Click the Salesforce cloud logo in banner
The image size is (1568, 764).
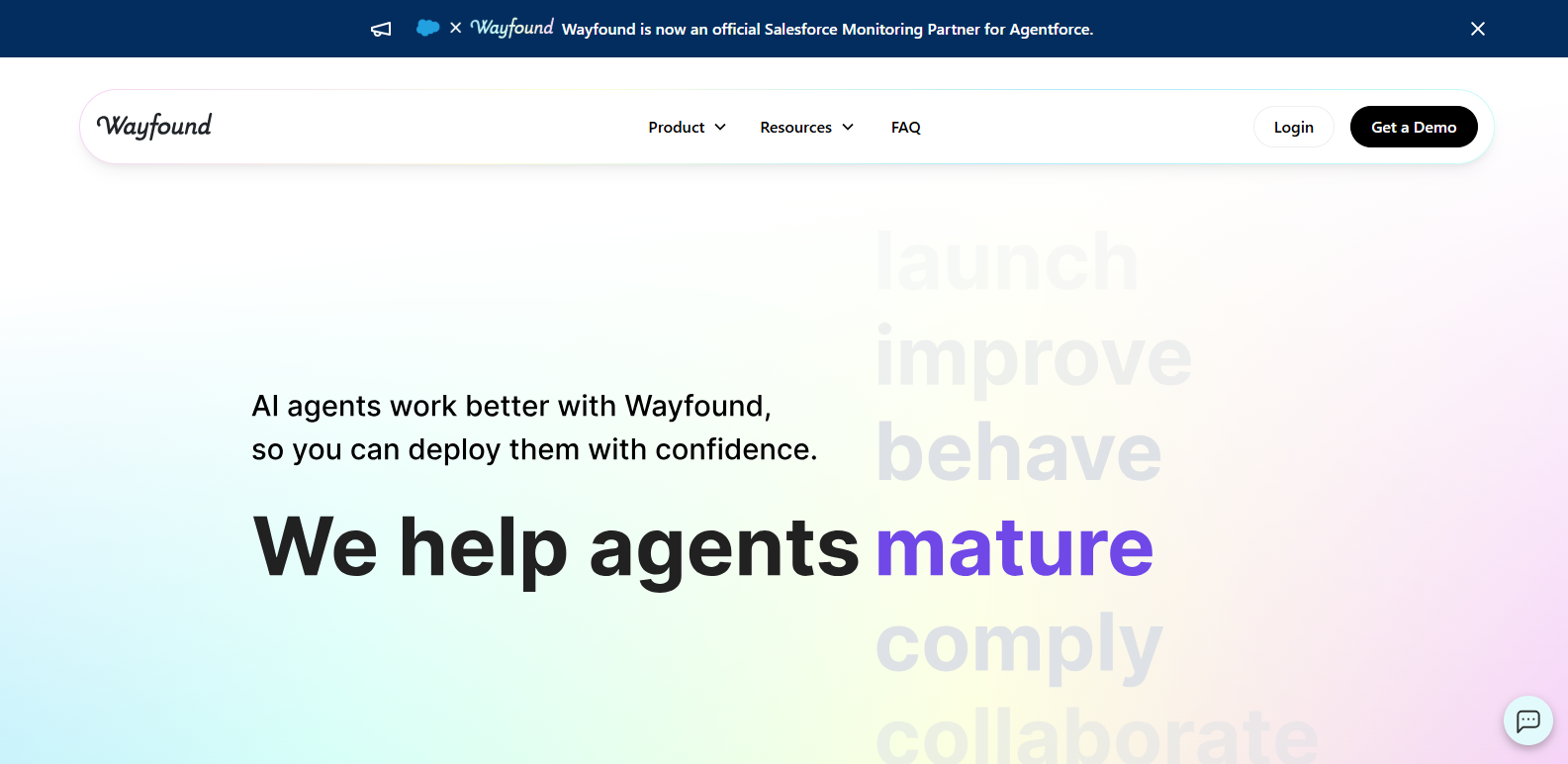pos(427,28)
